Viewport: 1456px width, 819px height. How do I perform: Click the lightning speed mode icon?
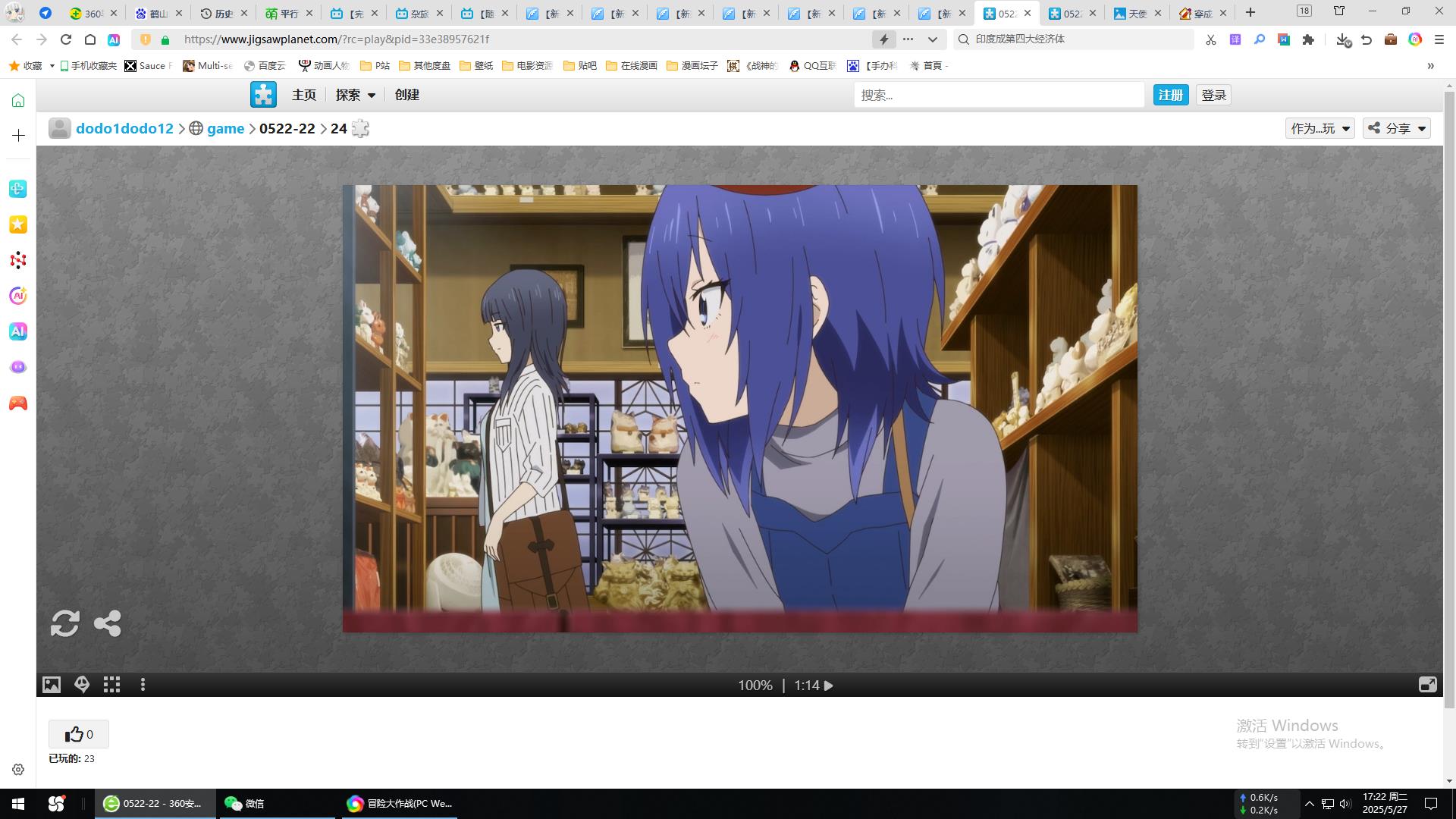884,39
